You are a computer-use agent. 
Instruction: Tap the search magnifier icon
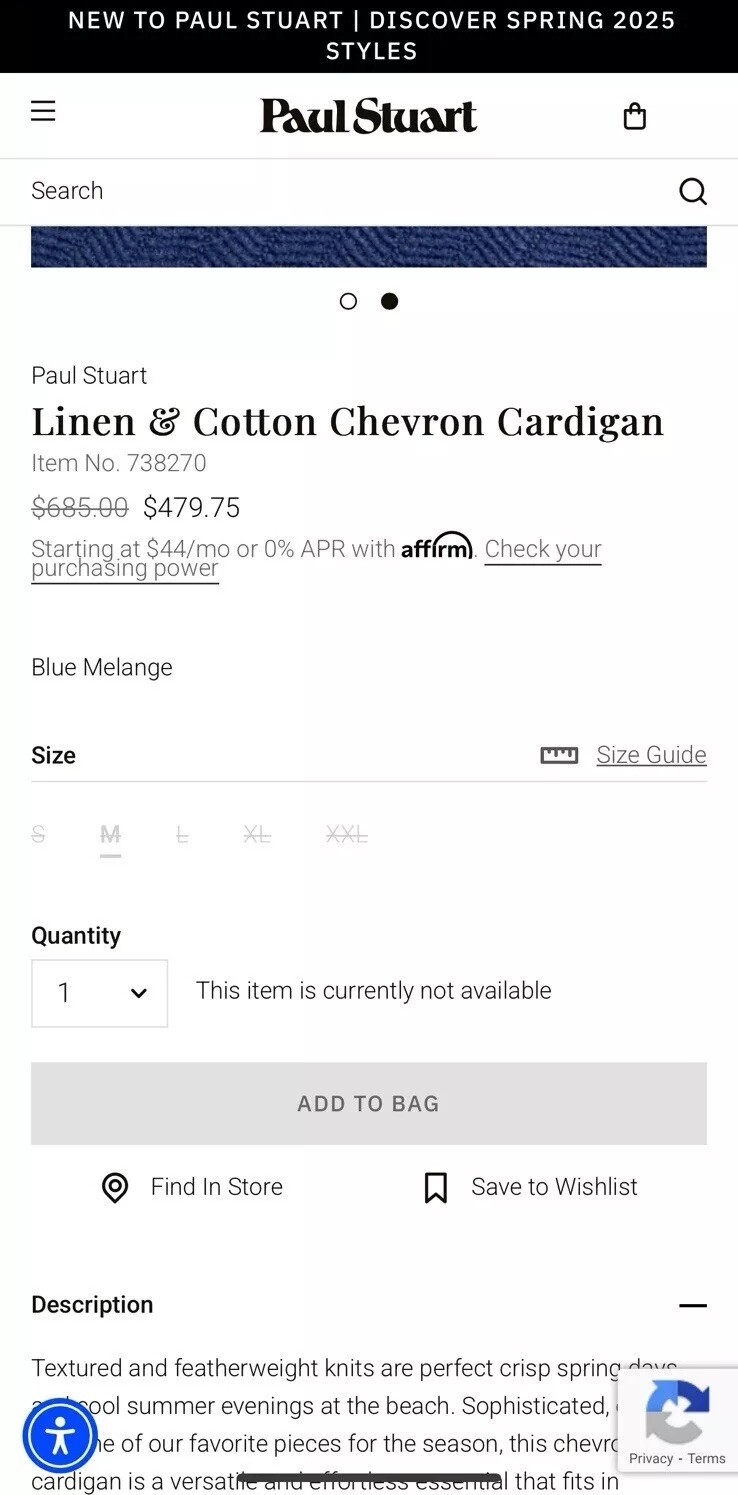692,191
